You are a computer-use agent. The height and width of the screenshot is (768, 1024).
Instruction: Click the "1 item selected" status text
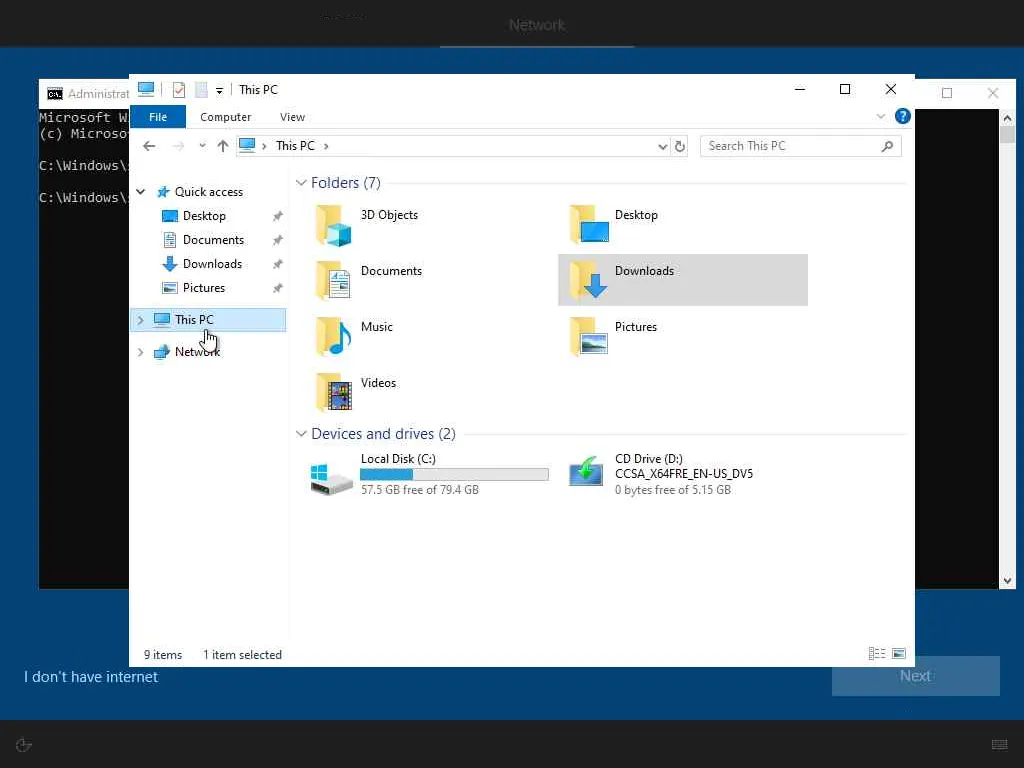pos(242,655)
